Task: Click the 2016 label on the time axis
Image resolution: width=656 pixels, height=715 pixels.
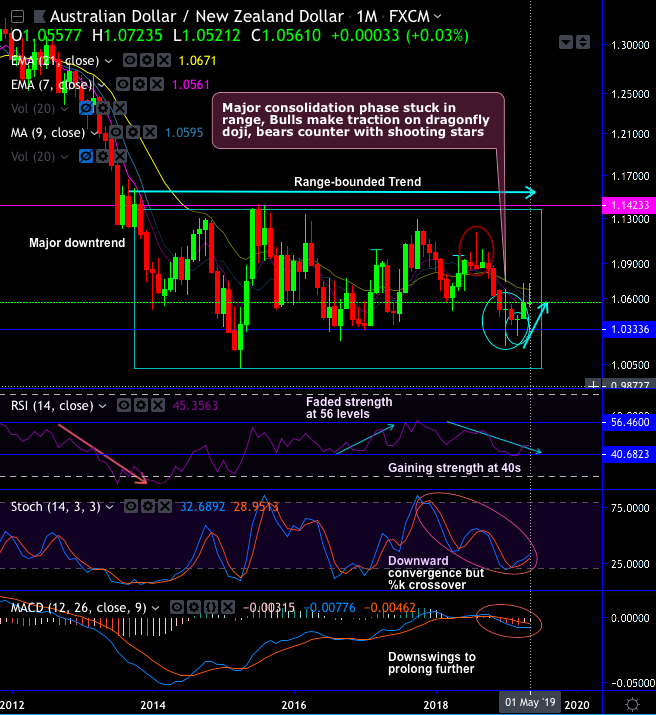Action: pyautogui.click(x=294, y=705)
